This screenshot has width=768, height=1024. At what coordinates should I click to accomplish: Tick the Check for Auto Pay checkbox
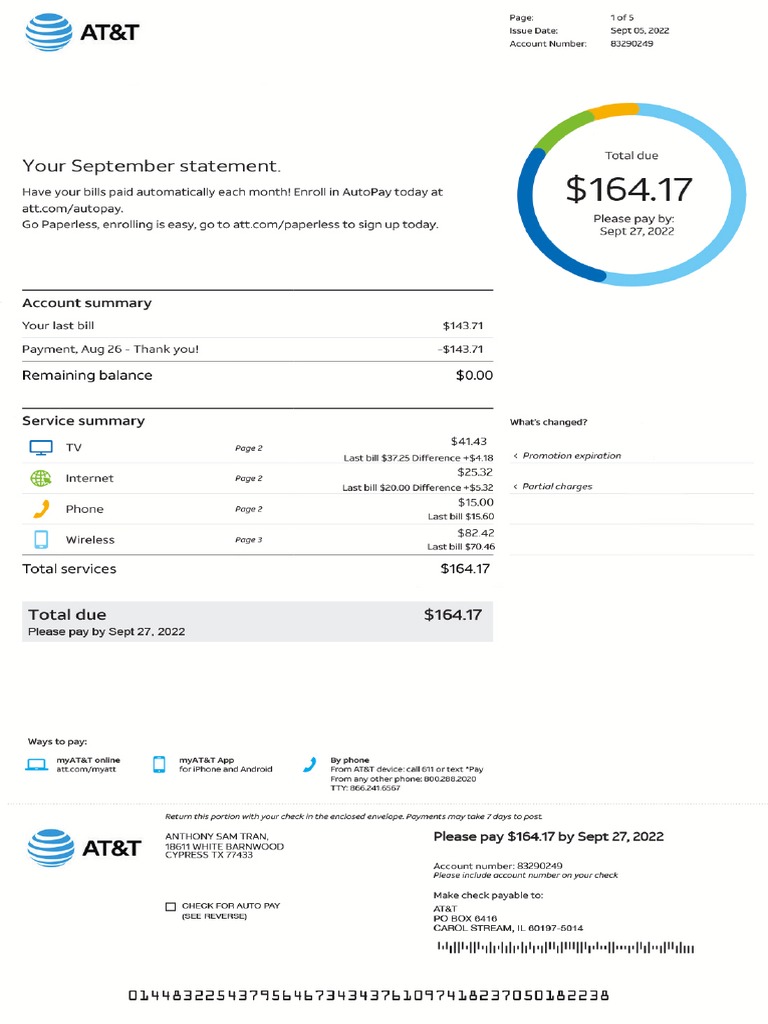[170, 906]
